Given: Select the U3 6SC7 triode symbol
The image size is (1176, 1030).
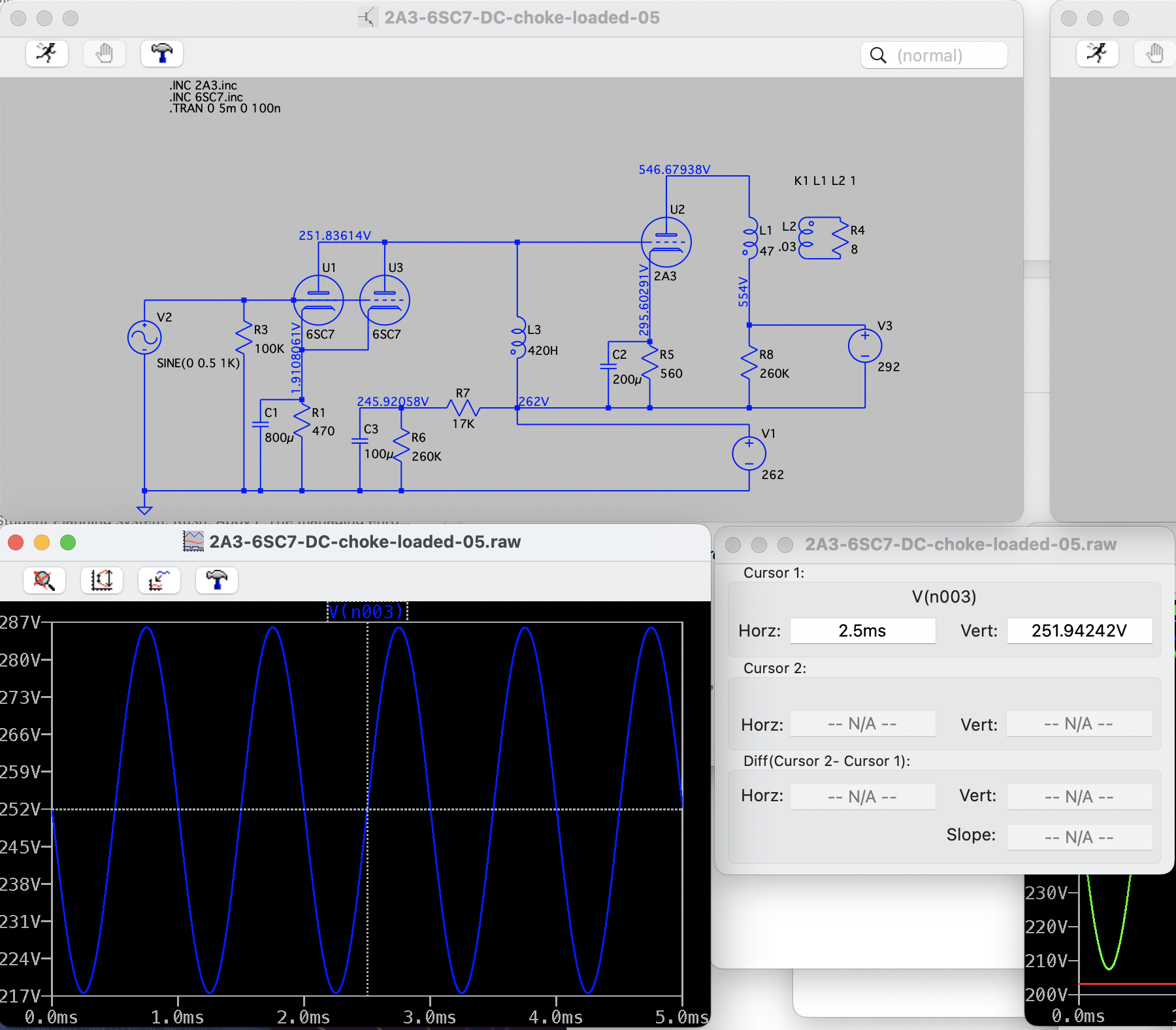Looking at the screenshot, I should pyautogui.click(x=385, y=300).
